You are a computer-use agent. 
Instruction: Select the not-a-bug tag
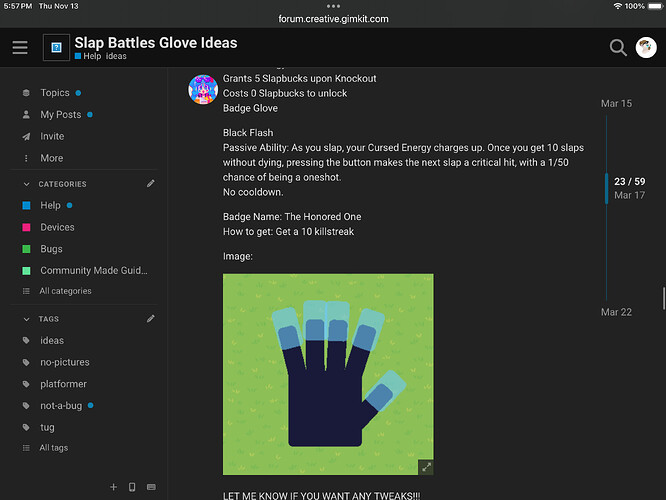(x=61, y=405)
